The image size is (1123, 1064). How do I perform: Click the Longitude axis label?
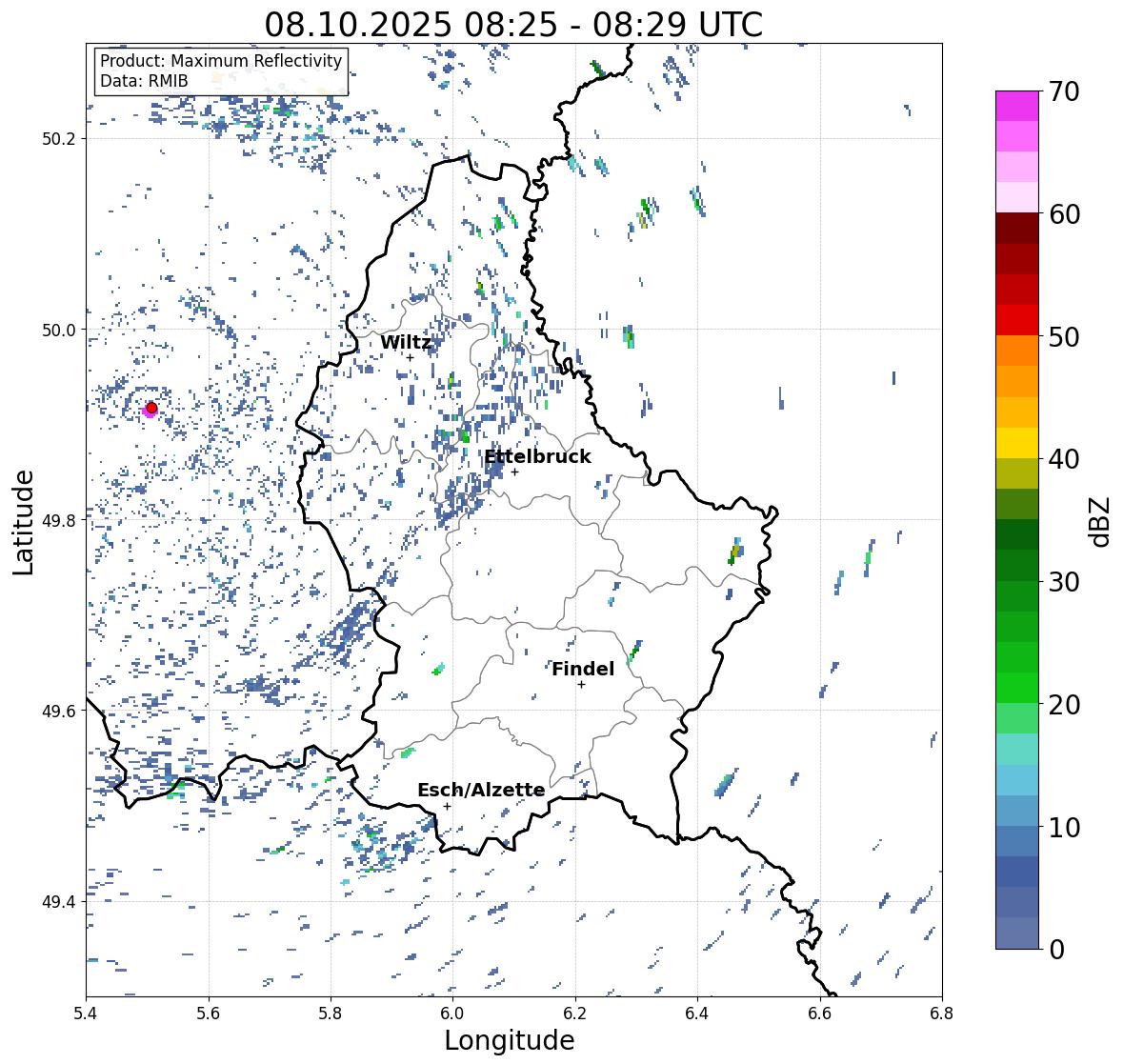[510, 1040]
